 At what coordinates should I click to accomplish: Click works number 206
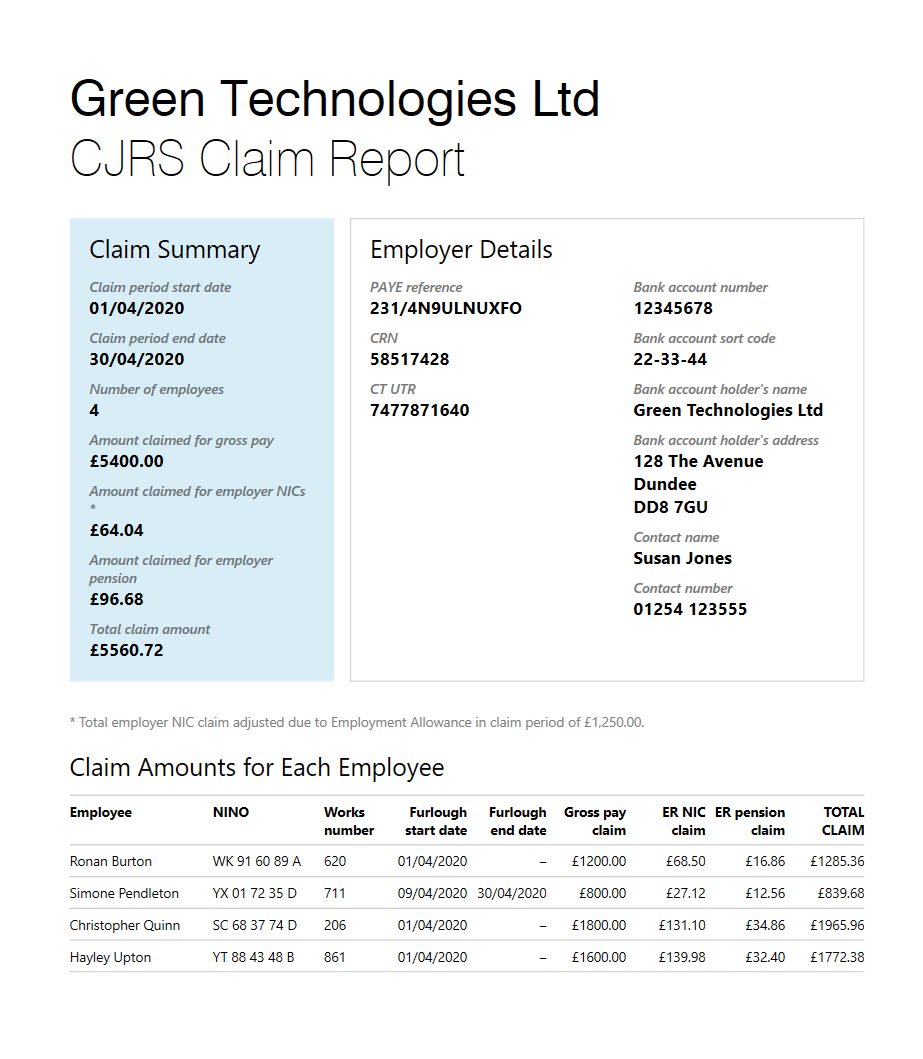point(335,925)
